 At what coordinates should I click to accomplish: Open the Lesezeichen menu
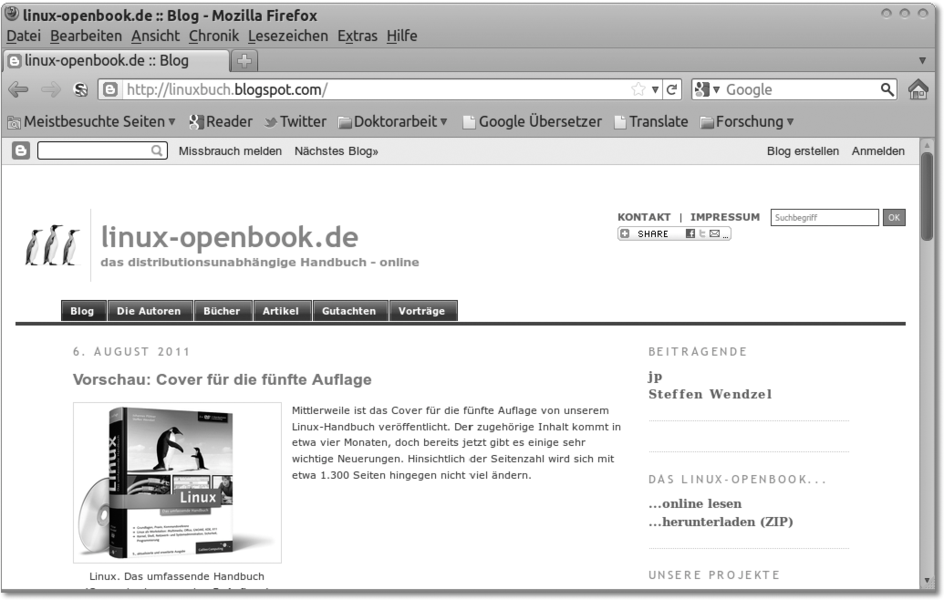point(288,36)
